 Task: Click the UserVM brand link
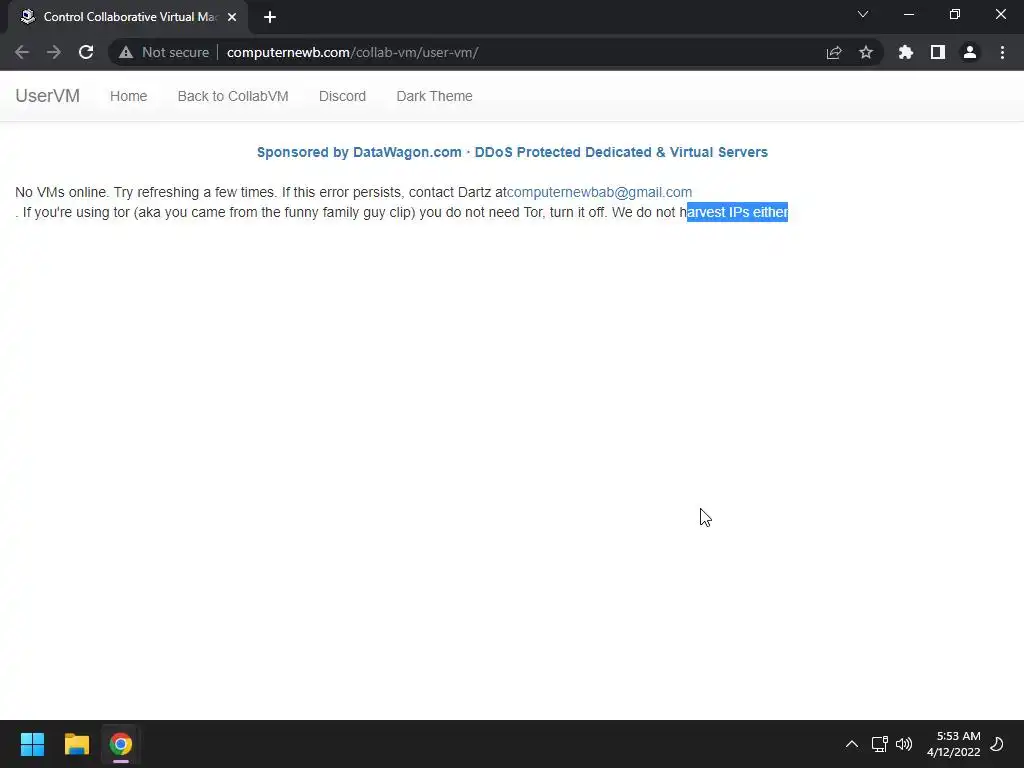[x=48, y=96]
